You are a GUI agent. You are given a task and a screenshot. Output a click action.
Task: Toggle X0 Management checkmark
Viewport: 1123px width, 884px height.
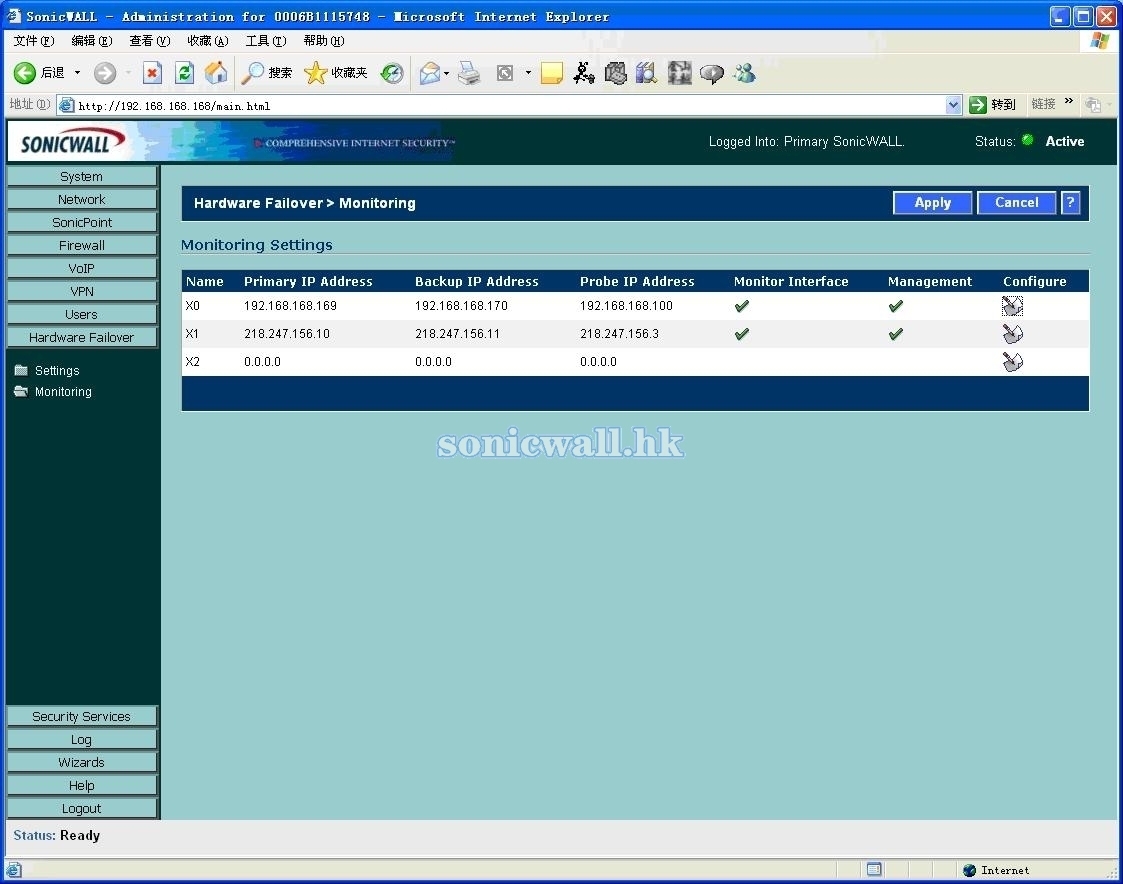tap(895, 306)
